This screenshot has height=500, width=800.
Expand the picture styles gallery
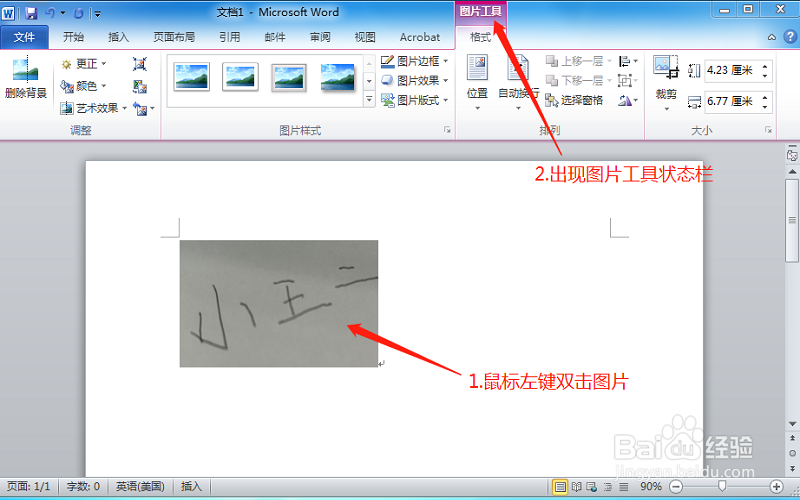click(x=369, y=99)
